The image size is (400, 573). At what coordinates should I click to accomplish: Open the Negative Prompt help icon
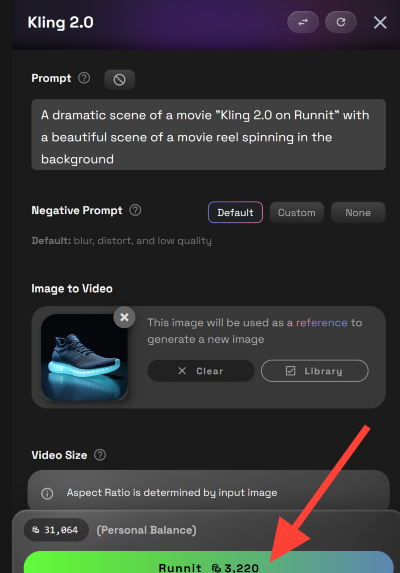coord(135,210)
